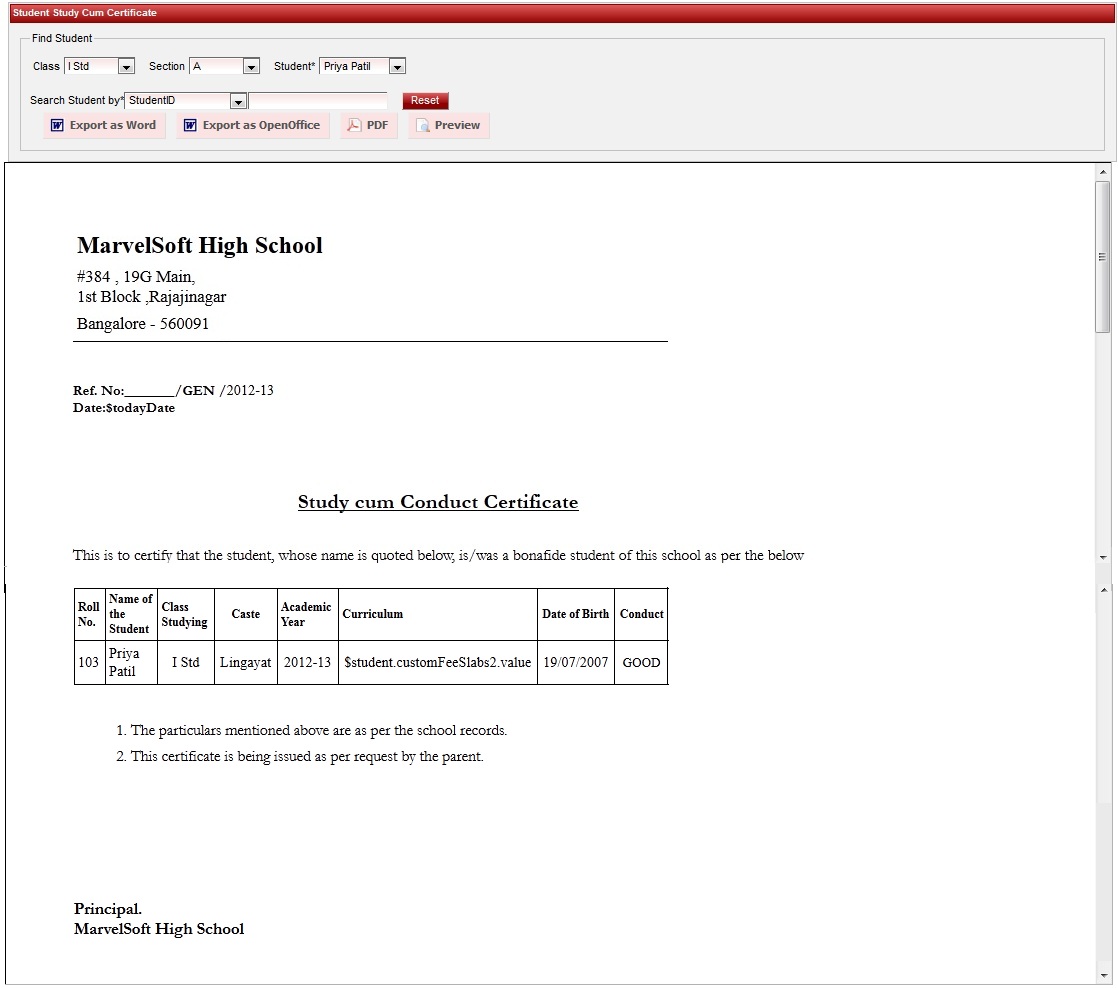
Task: Expand the Section dropdown showing A
Action: tap(251, 67)
